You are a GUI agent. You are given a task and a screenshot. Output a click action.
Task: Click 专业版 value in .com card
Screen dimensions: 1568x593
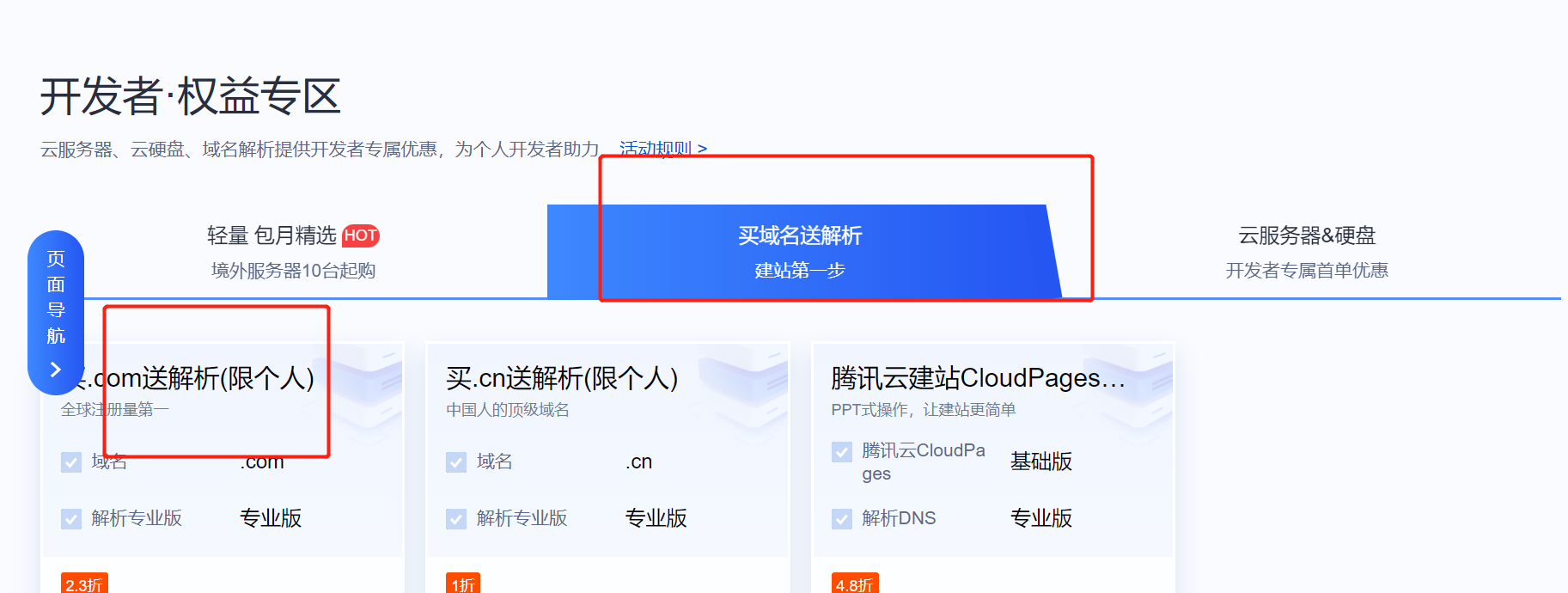[x=271, y=518]
